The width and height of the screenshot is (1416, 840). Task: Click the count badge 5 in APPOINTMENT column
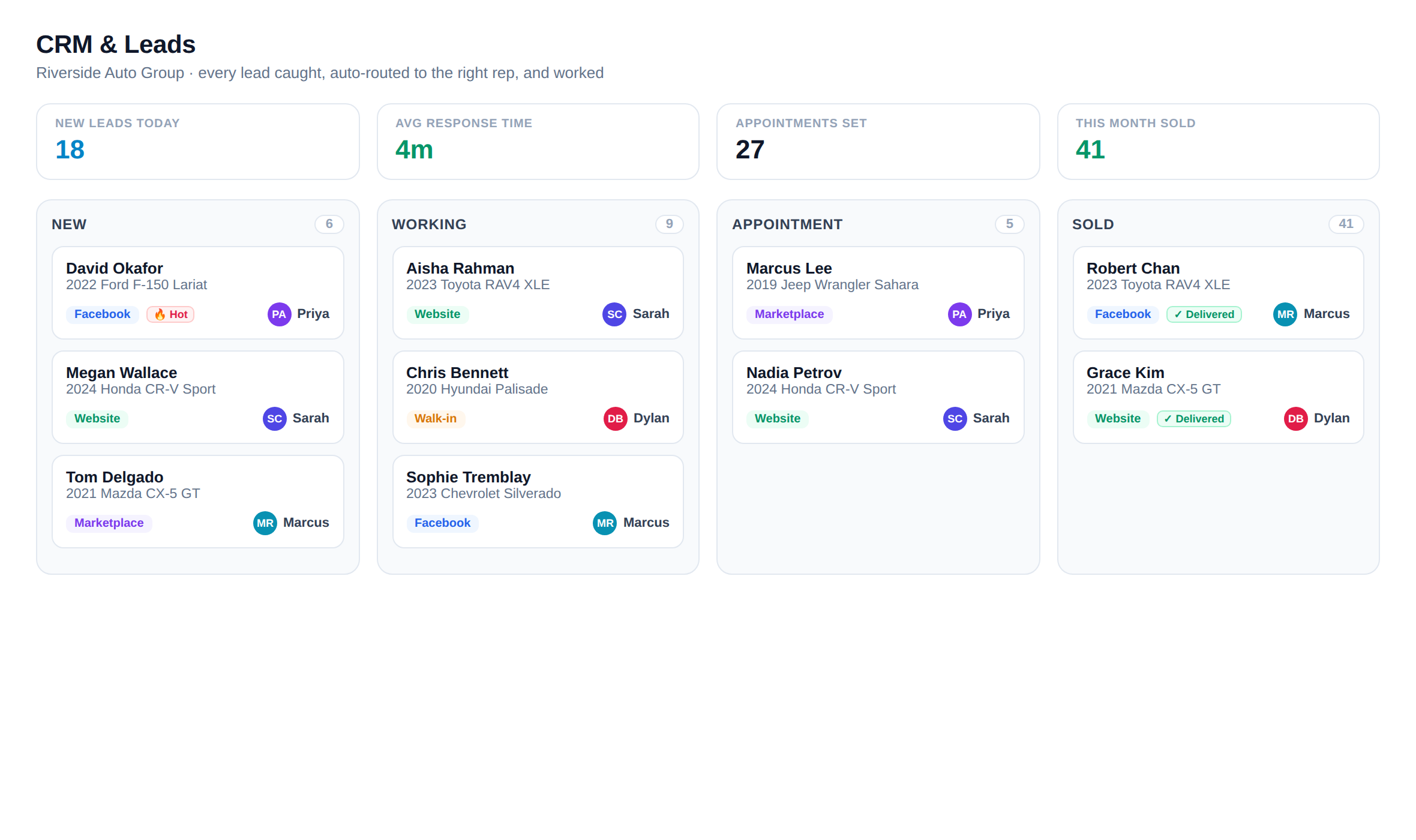(1010, 224)
